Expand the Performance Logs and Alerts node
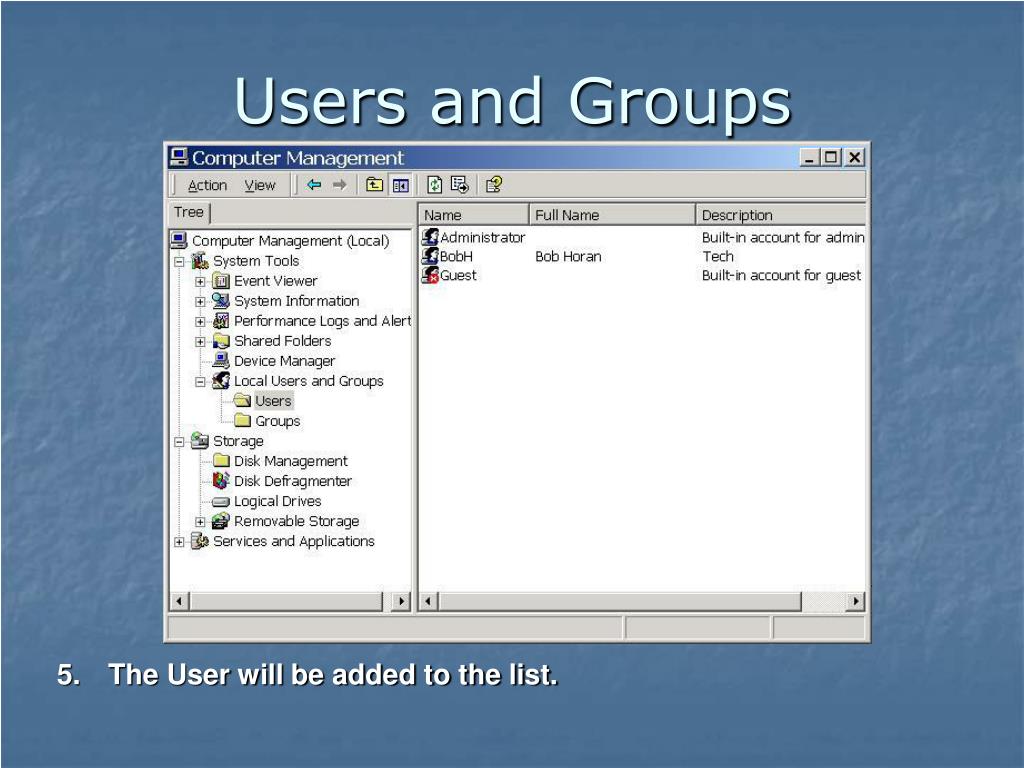1024x768 pixels. click(200, 322)
